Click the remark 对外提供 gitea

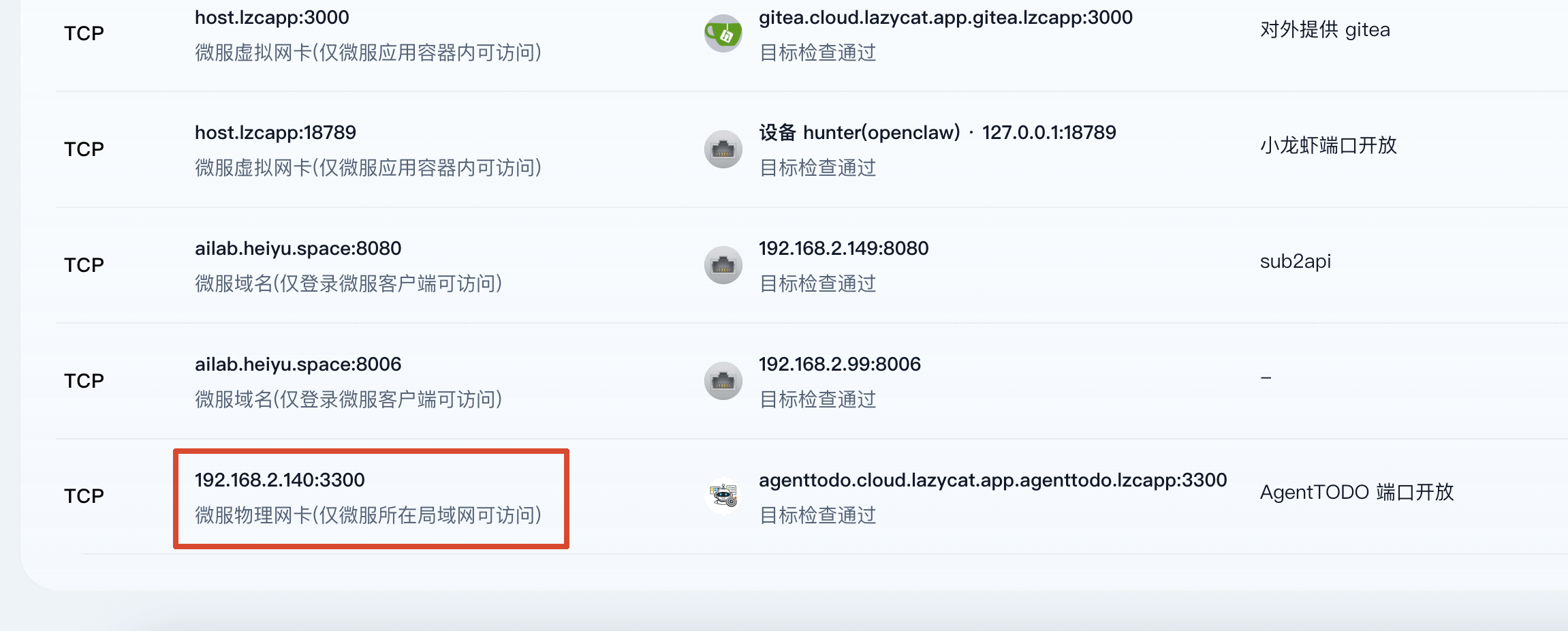coord(1325,30)
